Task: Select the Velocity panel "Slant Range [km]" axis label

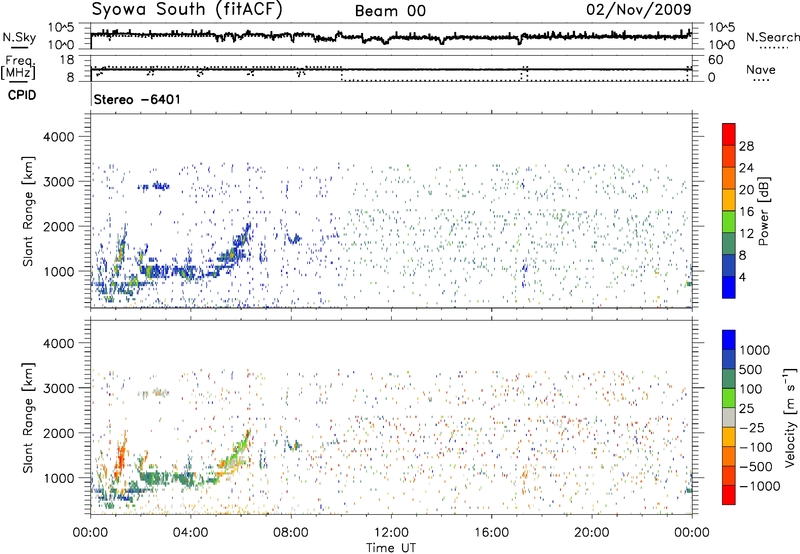Action: (x=28, y=417)
